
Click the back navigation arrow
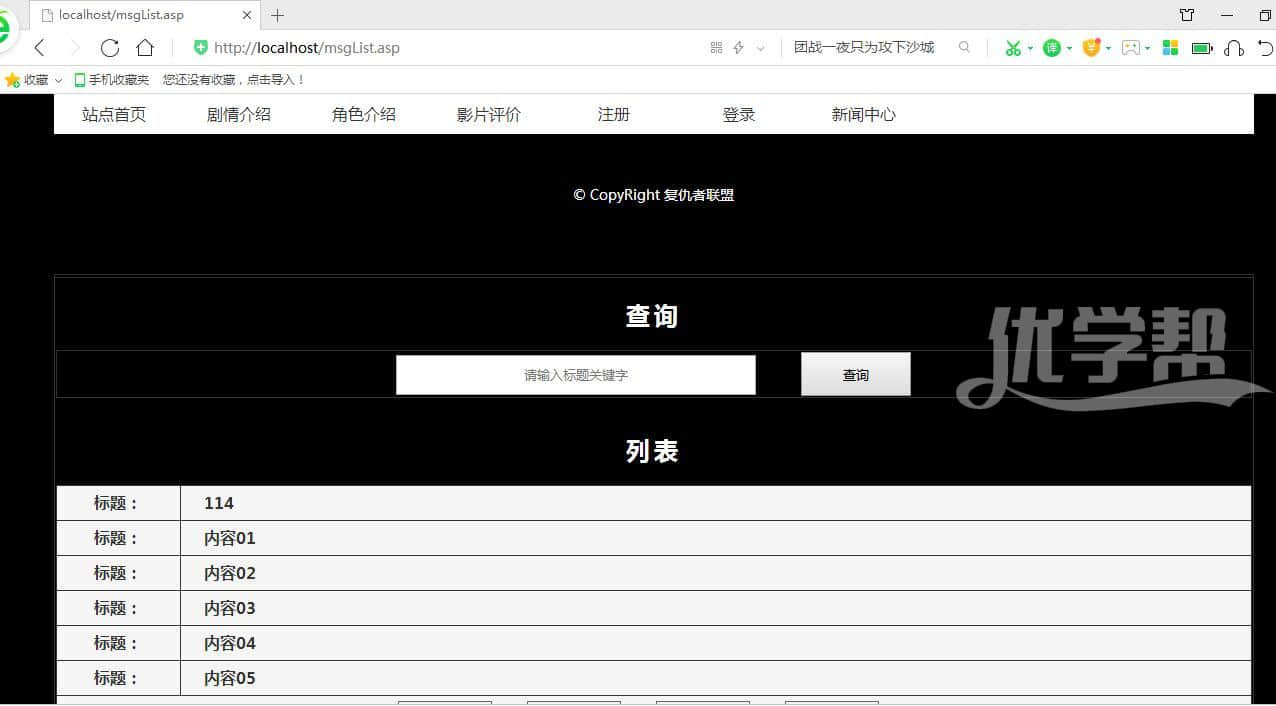[x=40, y=48]
